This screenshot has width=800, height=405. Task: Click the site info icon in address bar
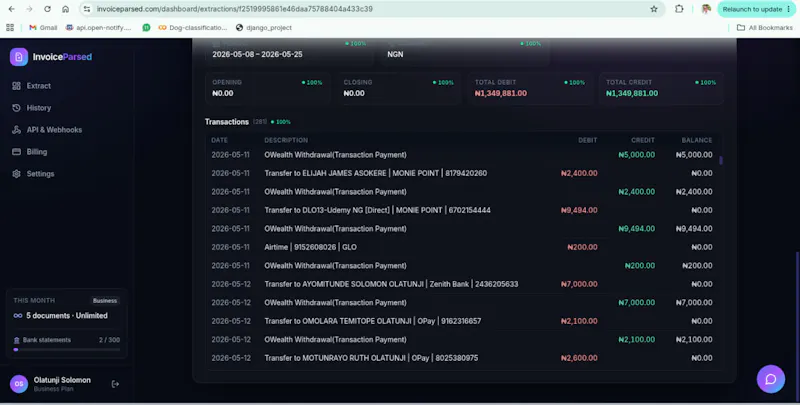[x=87, y=9]
